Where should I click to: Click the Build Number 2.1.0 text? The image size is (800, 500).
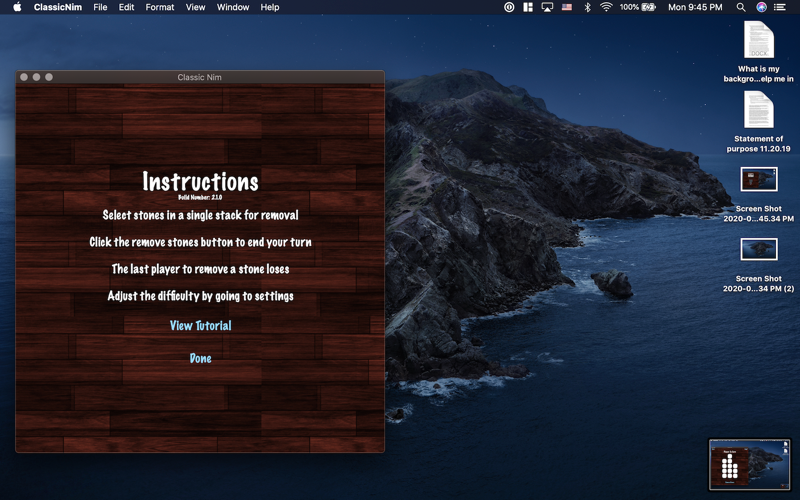click(200, 197)
